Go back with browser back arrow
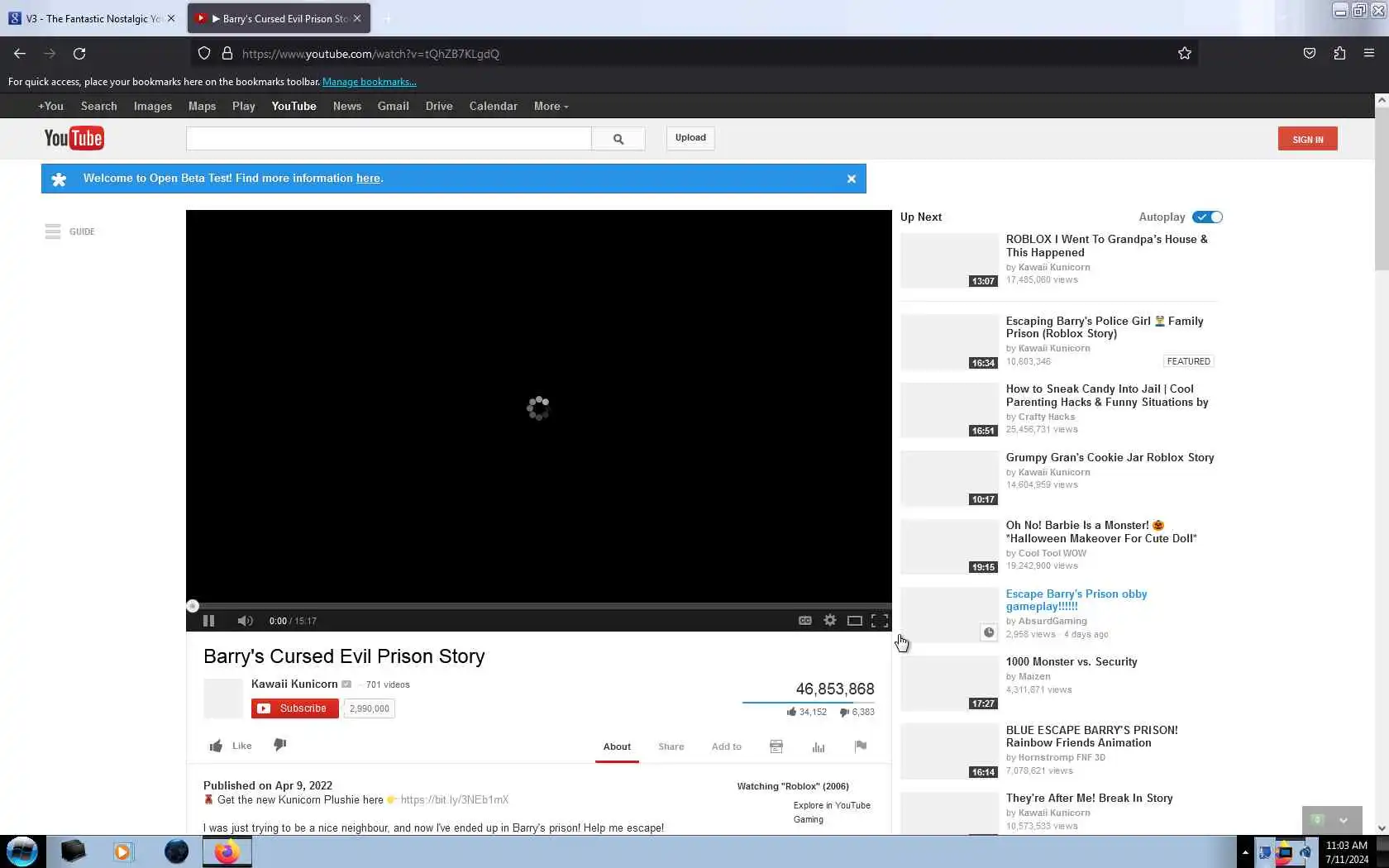Viewport: 1389px width, 868px height. [x=20, y=54]
